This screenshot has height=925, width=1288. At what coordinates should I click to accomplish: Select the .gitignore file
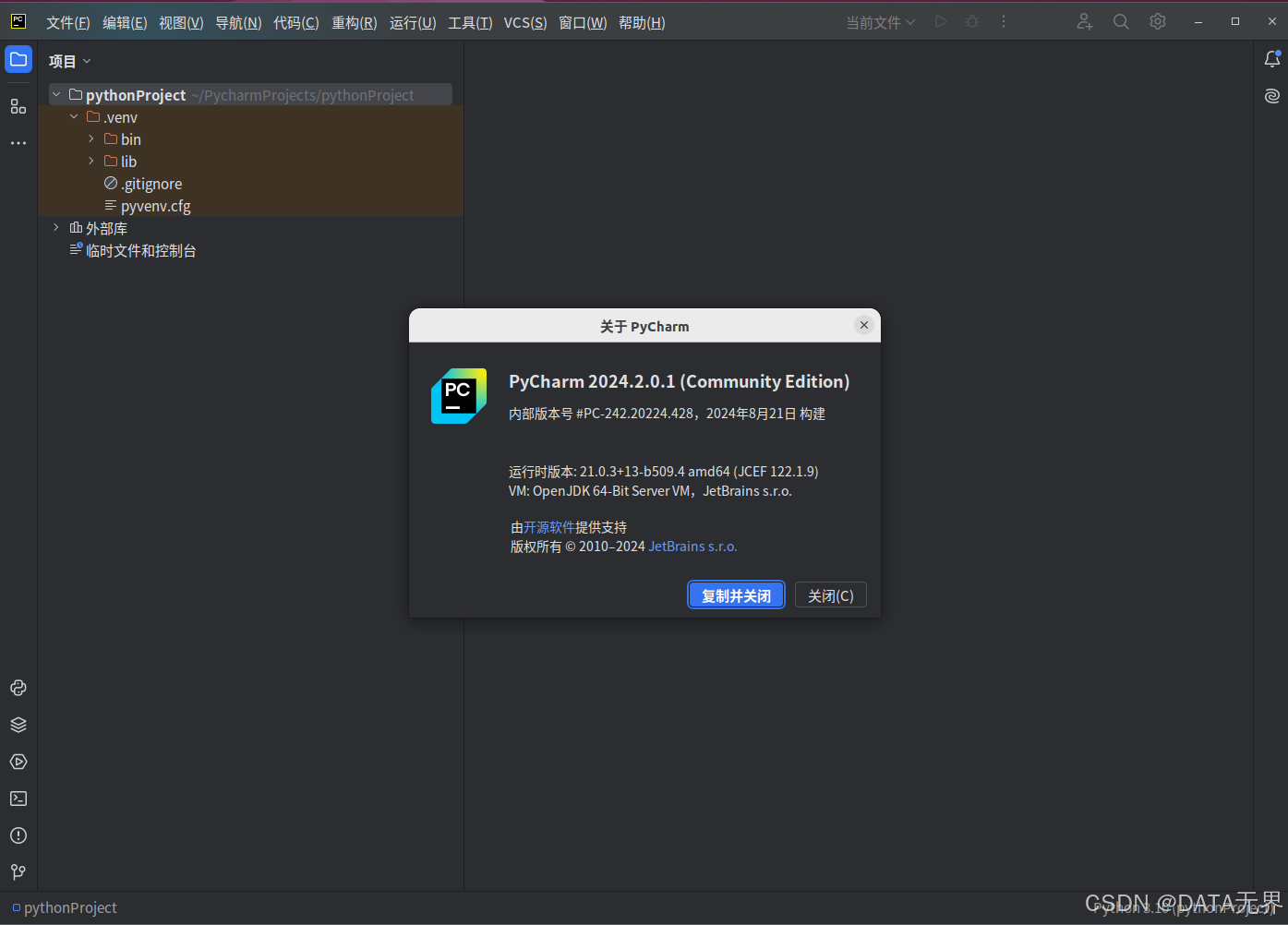coord(151,184)
